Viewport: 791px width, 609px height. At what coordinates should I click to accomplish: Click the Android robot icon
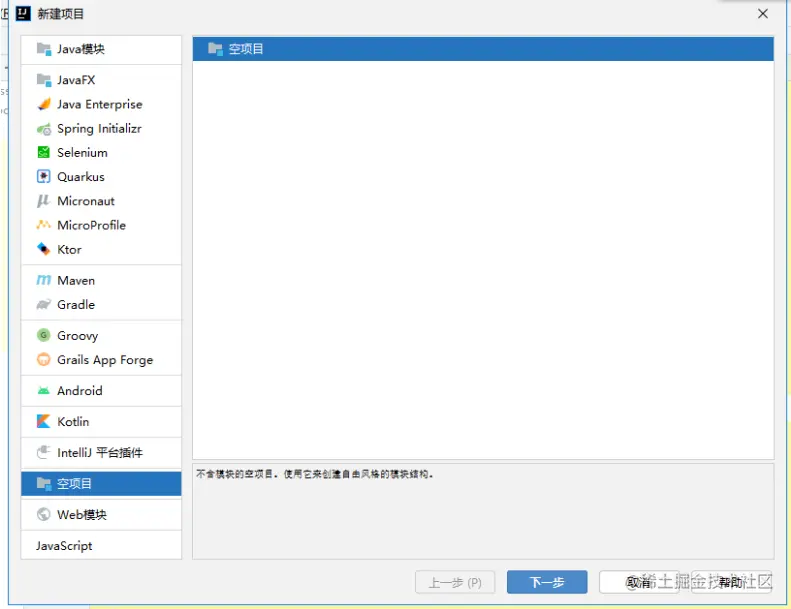(44, 391)
